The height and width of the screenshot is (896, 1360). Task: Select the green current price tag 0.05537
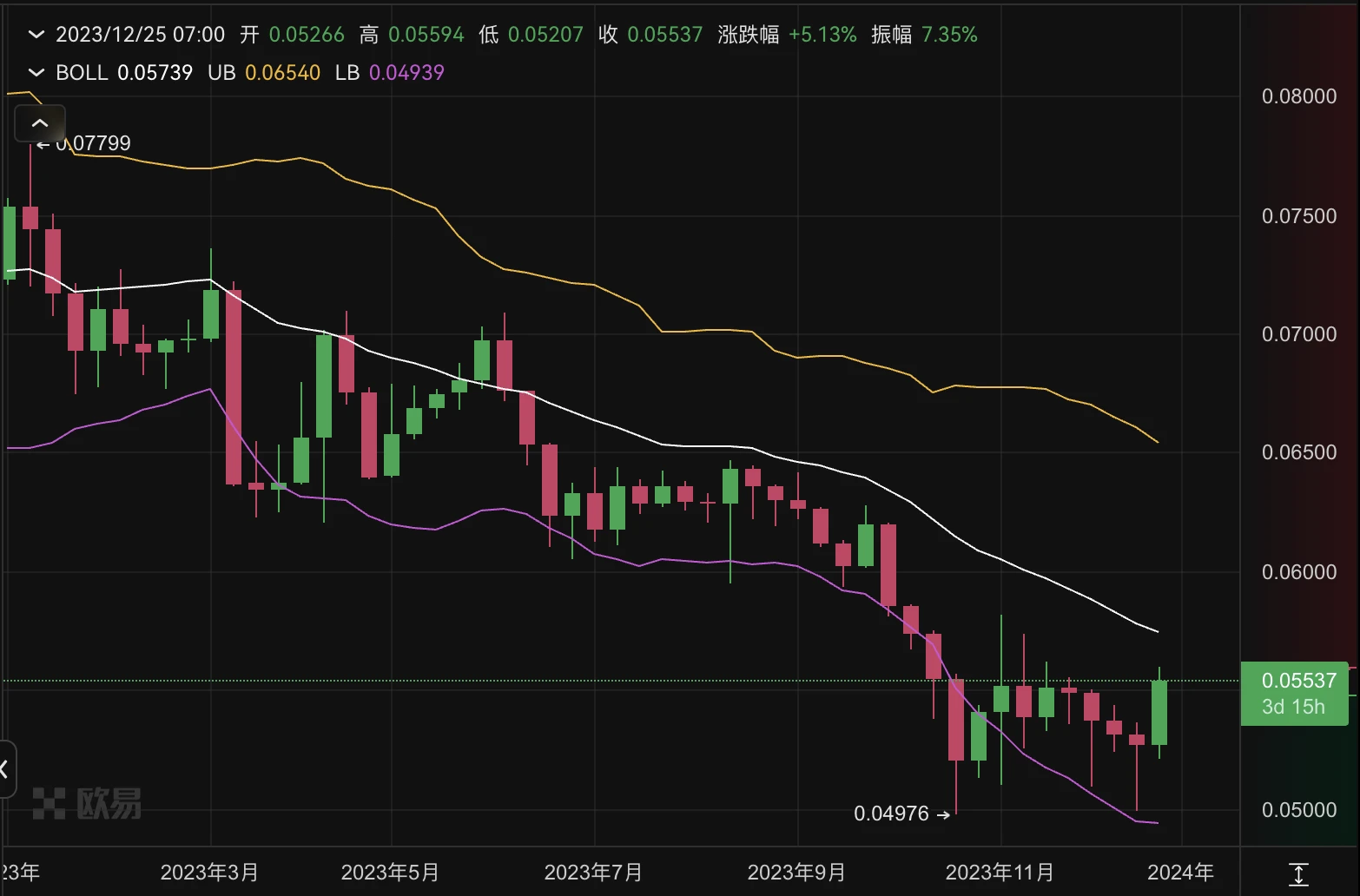click(x=1294, y=693)
